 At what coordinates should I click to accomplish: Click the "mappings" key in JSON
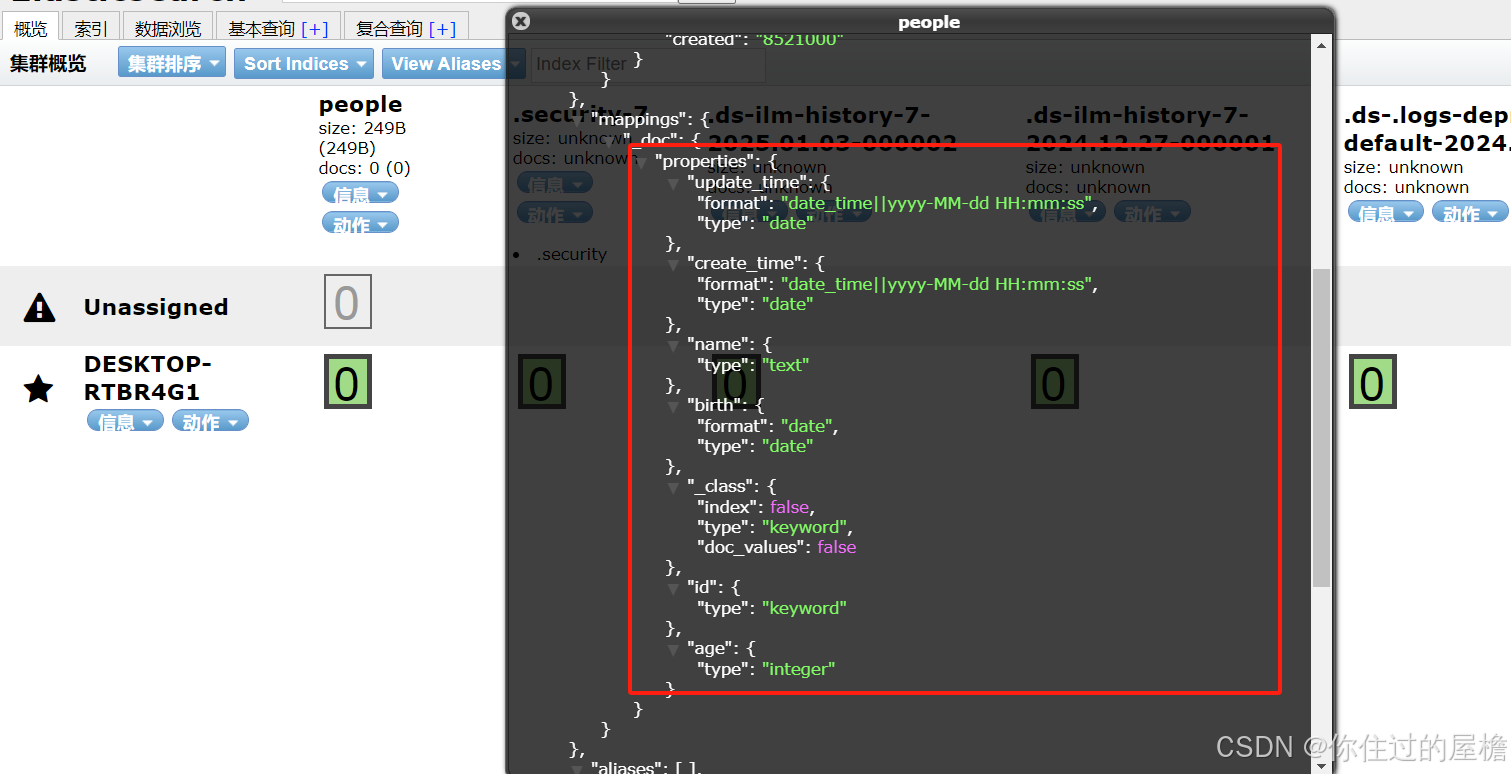pyautogui.click(x=640, y=119)
